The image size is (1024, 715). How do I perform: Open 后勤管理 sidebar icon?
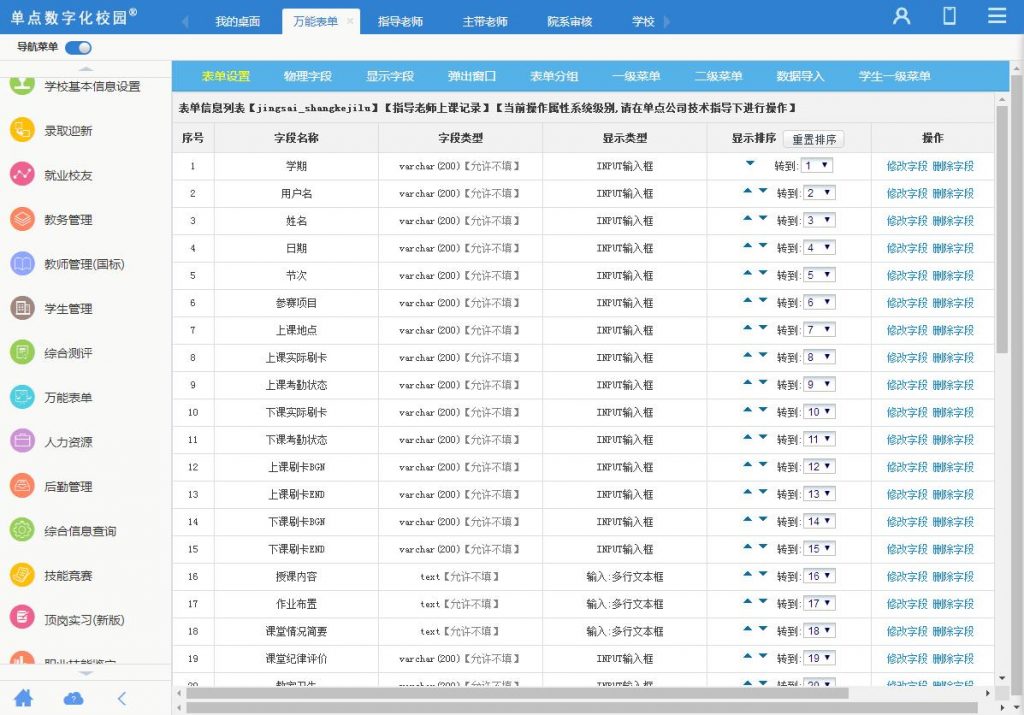click(22, 485)
